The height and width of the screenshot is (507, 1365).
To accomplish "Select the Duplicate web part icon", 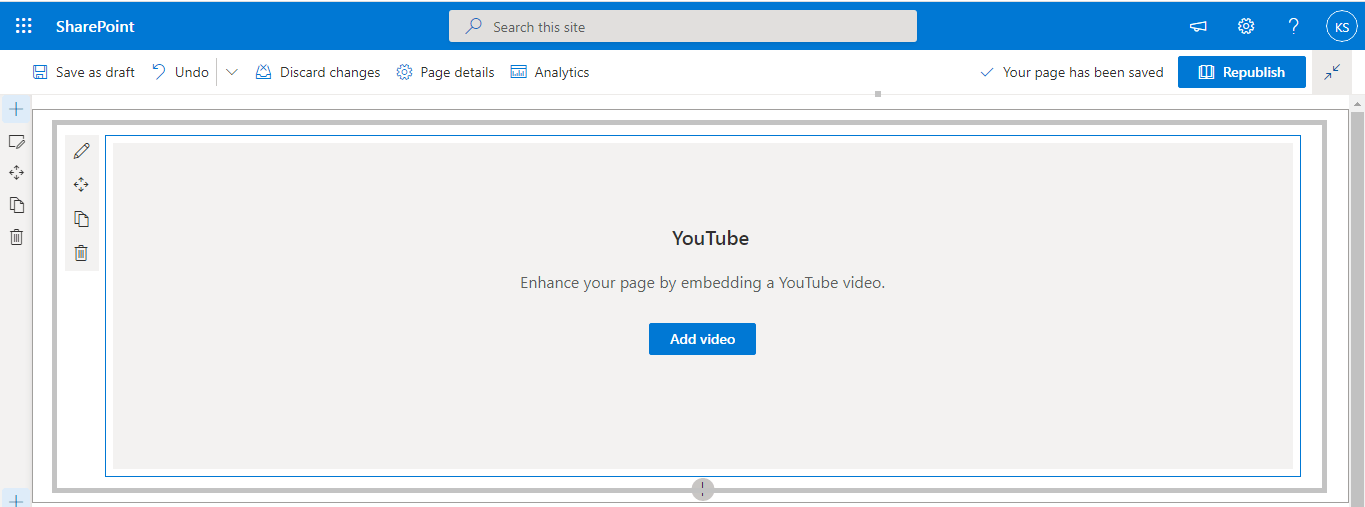I will pyautogui.click(x=82, y=219).
